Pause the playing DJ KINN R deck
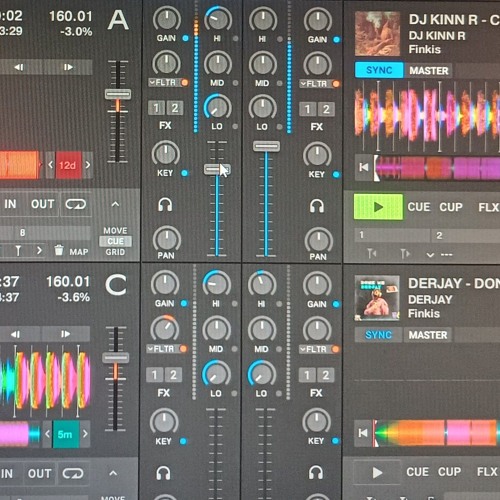 [x=378, y=207]
